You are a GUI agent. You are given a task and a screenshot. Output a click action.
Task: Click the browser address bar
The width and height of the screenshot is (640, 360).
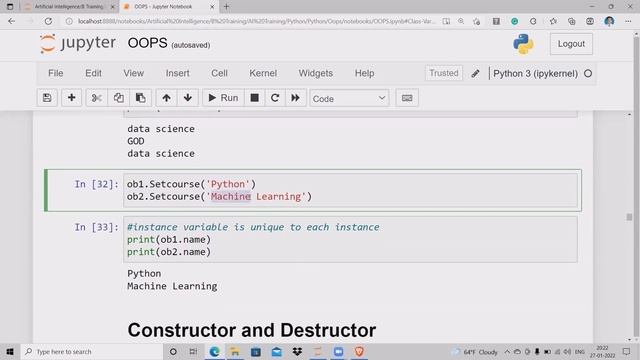(256, 21)
